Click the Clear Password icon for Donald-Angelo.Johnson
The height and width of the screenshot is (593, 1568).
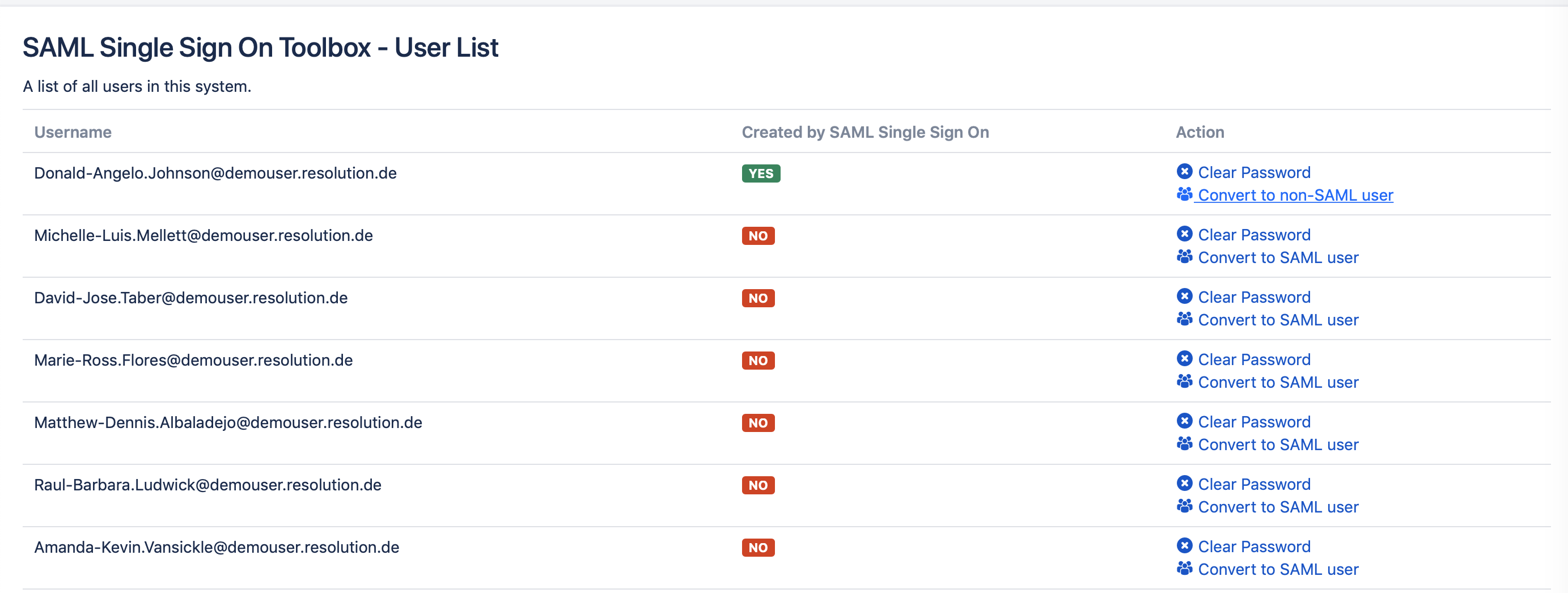point(1184,172)
